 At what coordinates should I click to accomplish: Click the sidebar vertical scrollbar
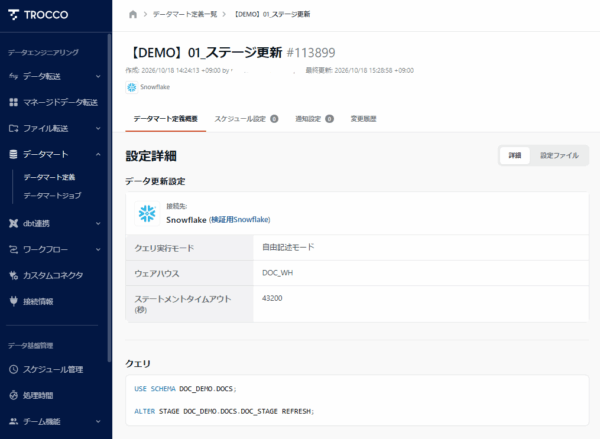click(109, 198)
